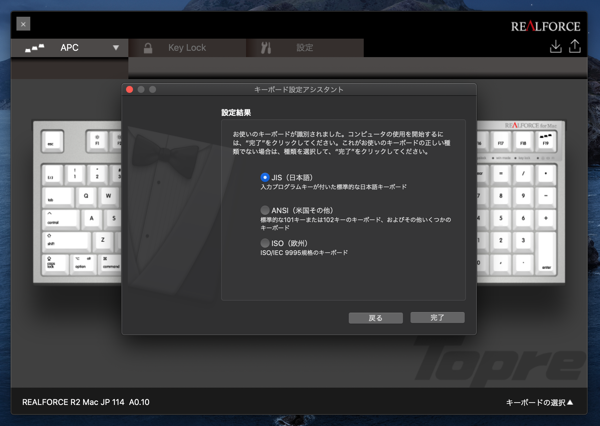Click the W key on keyboard image
The image size is (600, 426).
pos(108,197)
